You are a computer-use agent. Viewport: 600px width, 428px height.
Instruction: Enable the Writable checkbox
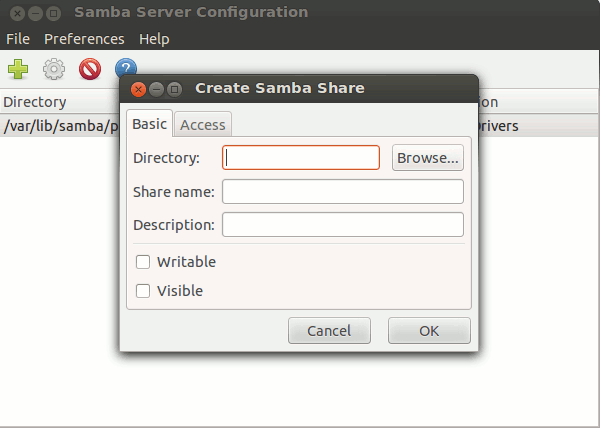point(143,262)
